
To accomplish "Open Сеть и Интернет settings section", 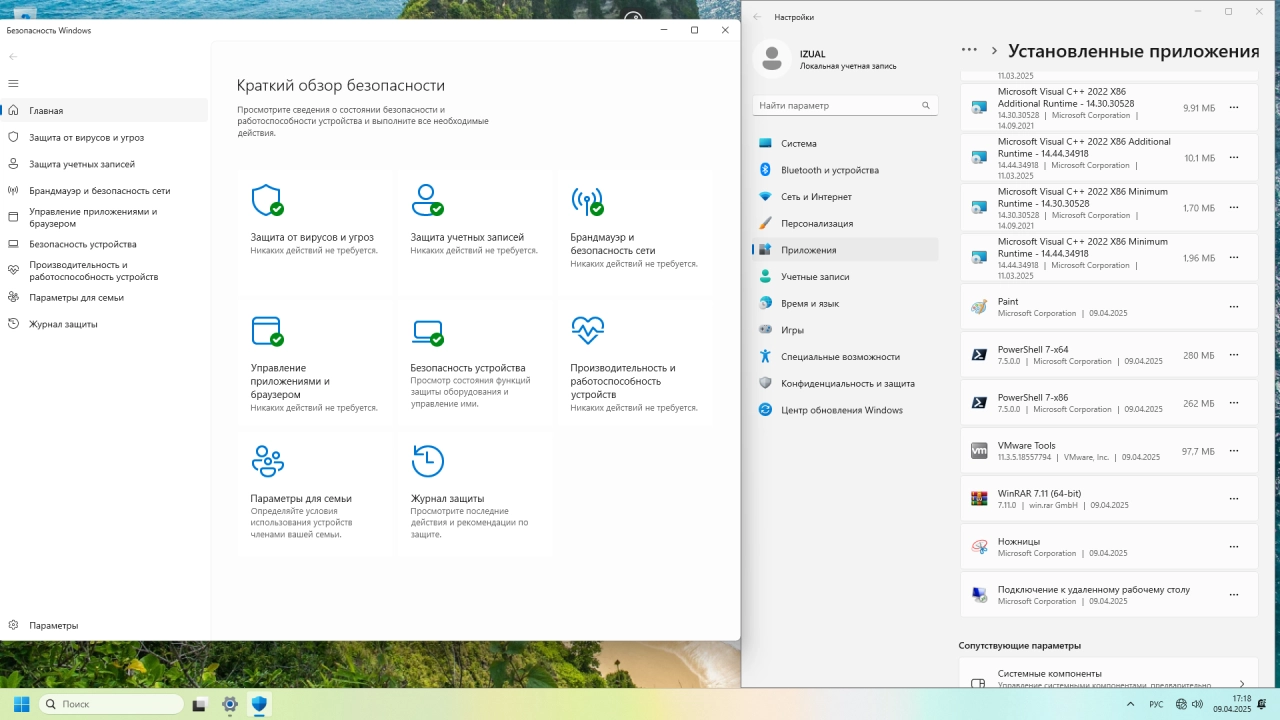I will point(845,197).
